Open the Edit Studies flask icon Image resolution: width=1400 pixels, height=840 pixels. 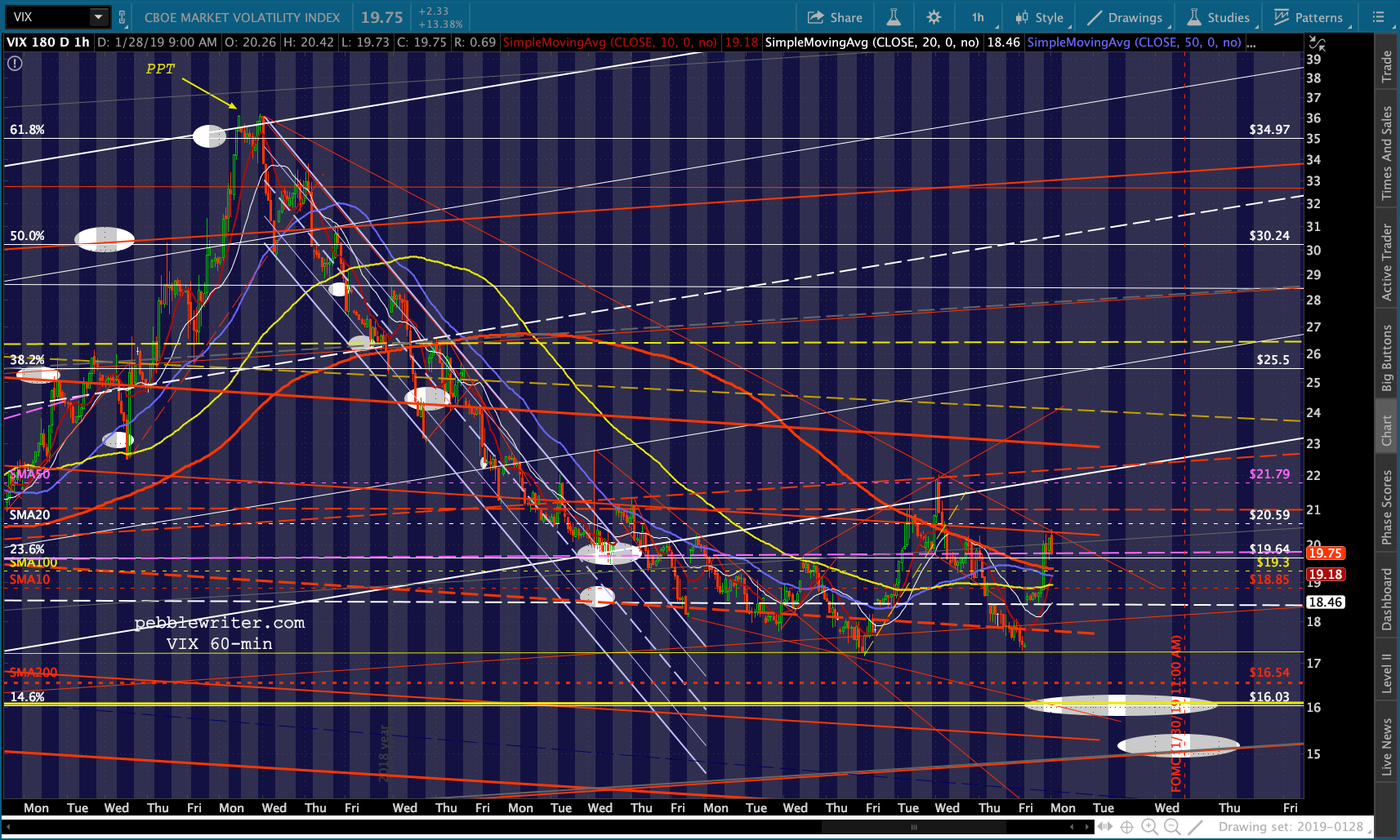[894, 17]
